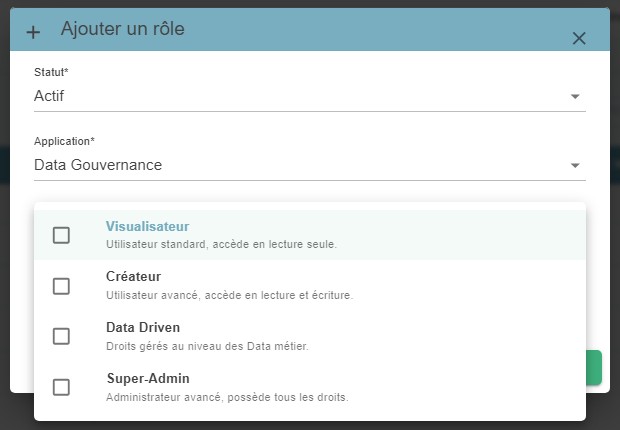Click the Ajouter un rôle title text
620x430 pixels.
[123, 29]
